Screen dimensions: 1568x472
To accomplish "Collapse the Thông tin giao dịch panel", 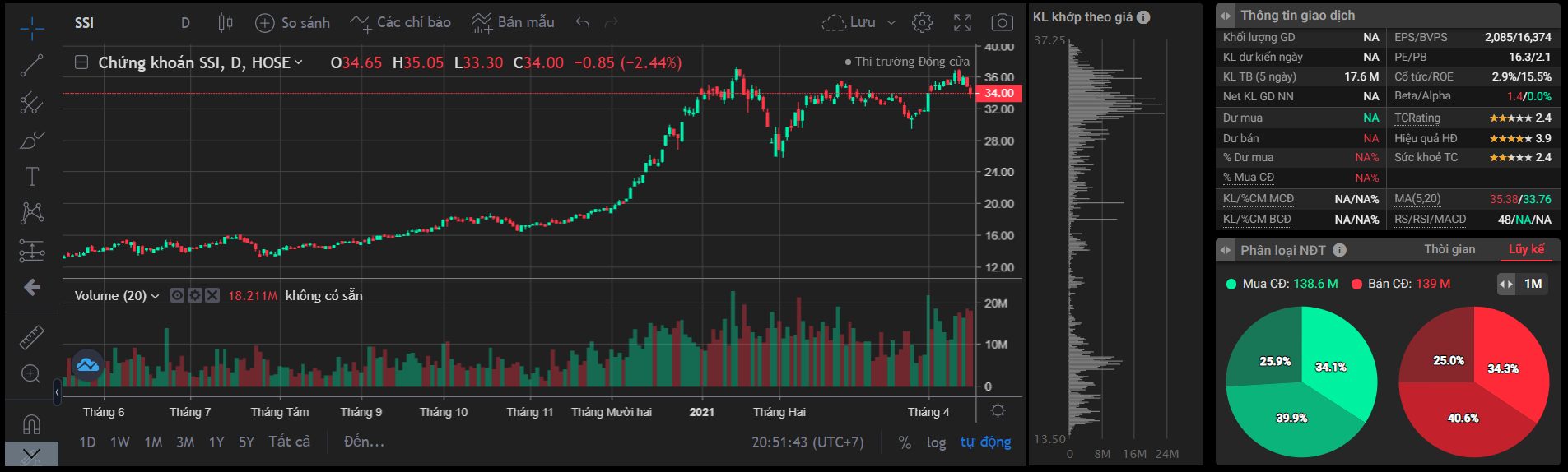I will point(1226,16).
